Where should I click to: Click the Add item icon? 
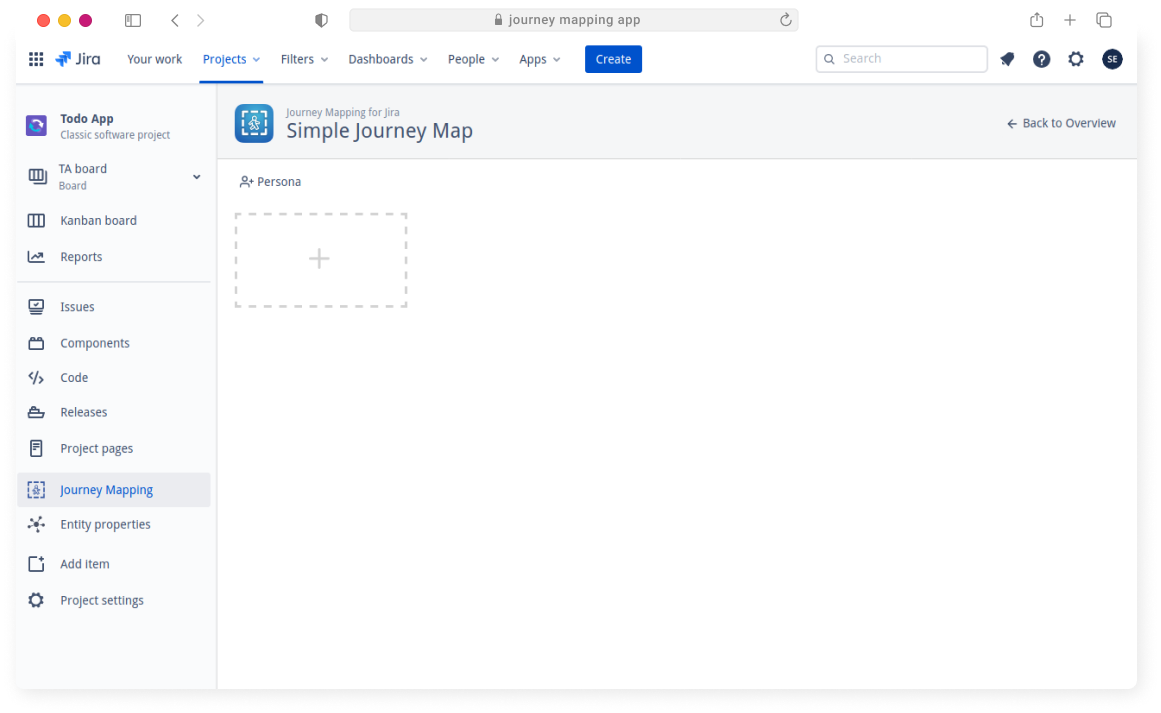[36, 563]
